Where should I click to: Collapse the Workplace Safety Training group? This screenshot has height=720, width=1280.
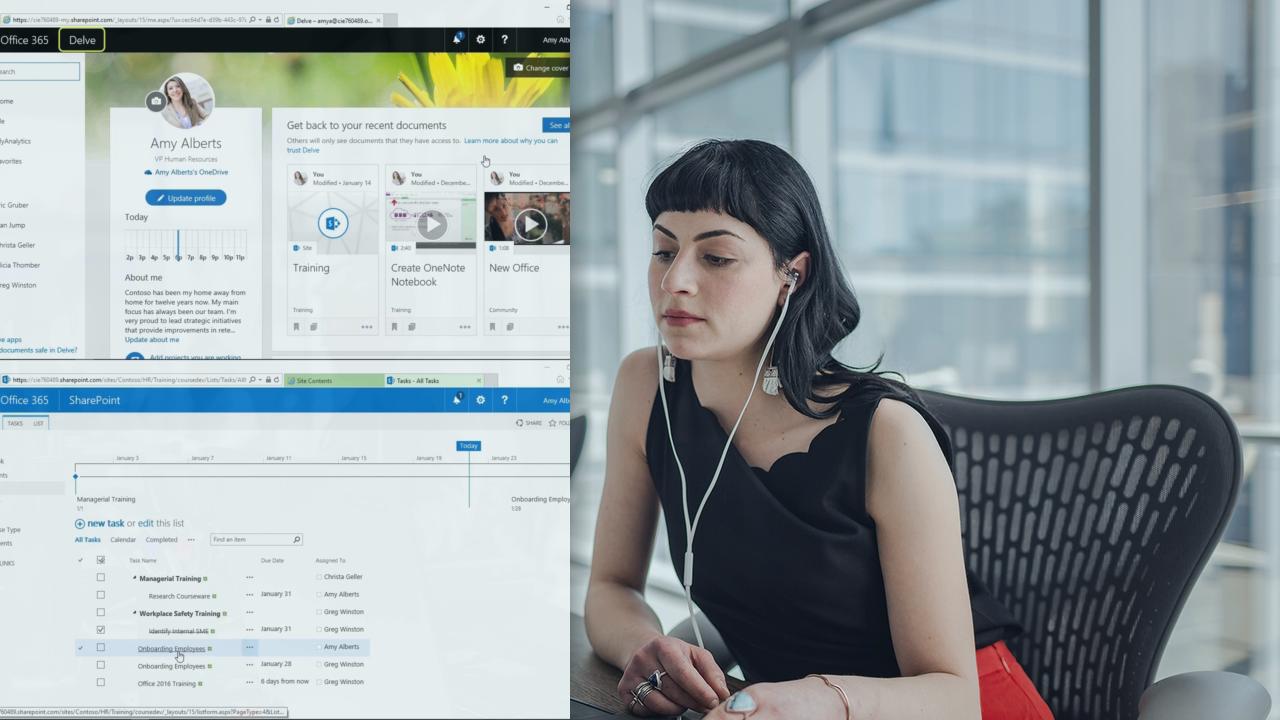coord(135,613)
